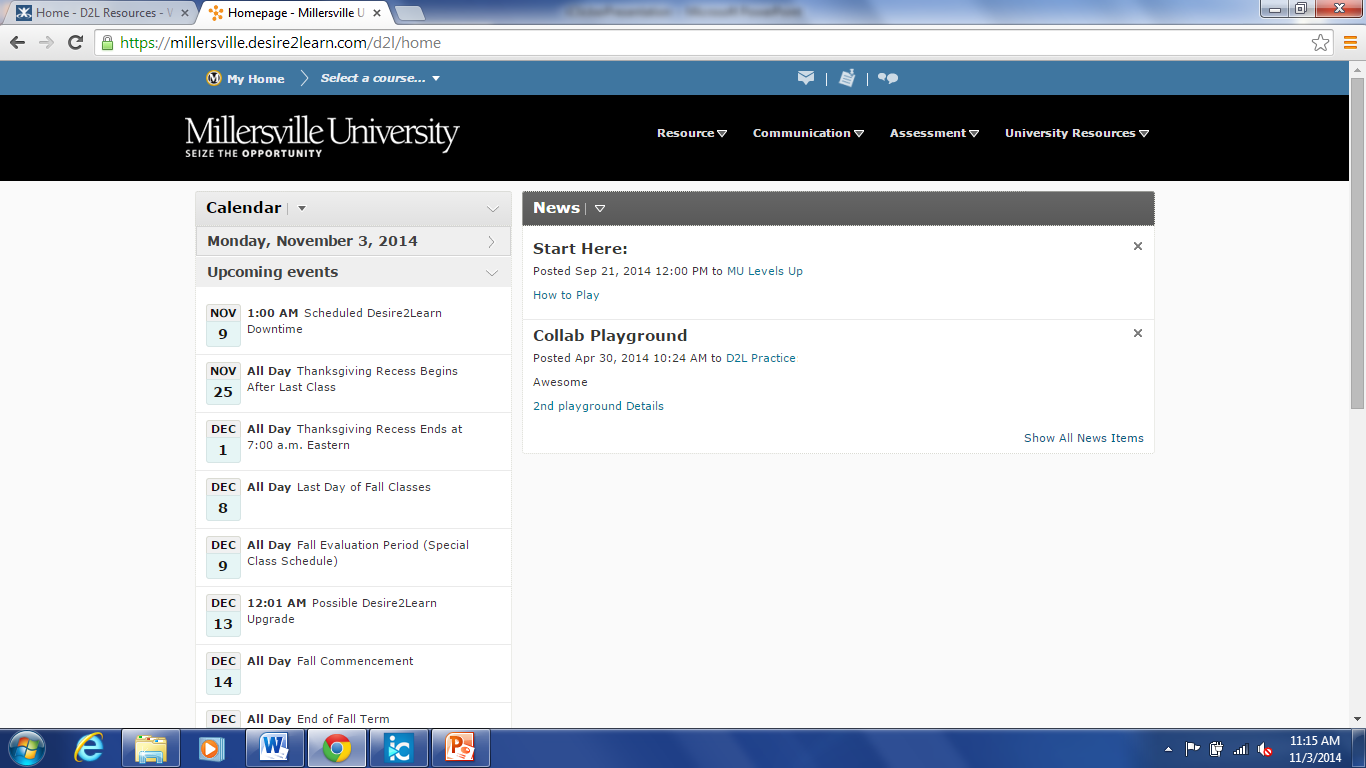Open the update alerts icon in minibar
The height and width of the screenshot is (768, 1366).
pyautogui.click(x=847, y=78)
